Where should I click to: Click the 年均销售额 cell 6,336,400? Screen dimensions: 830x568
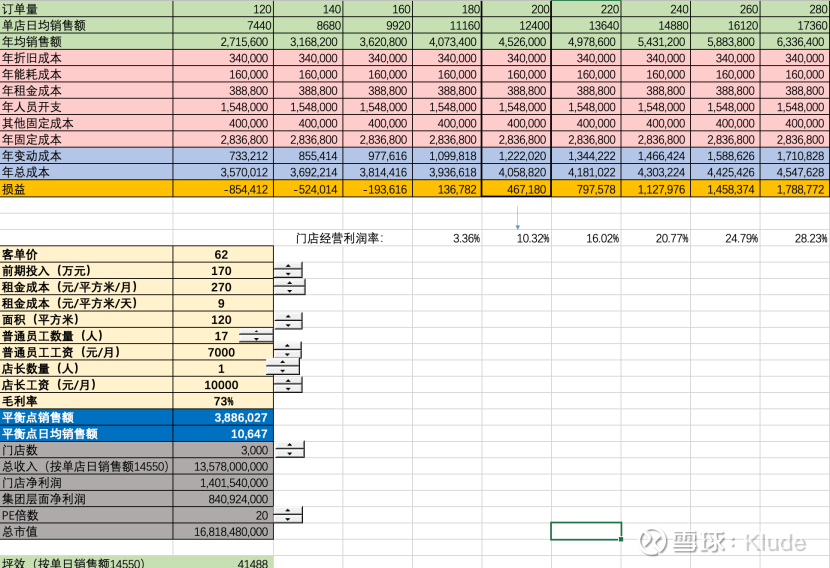tap(795, 41)
